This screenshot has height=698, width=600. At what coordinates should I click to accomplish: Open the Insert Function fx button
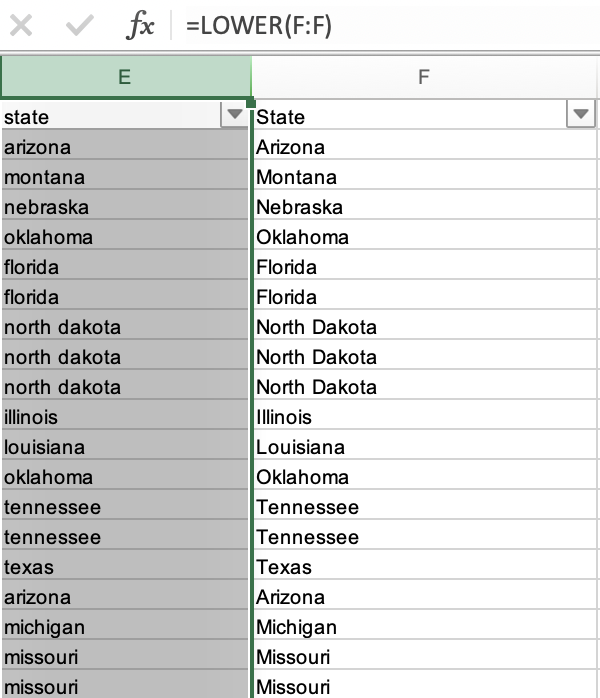(x=140, y=26)
